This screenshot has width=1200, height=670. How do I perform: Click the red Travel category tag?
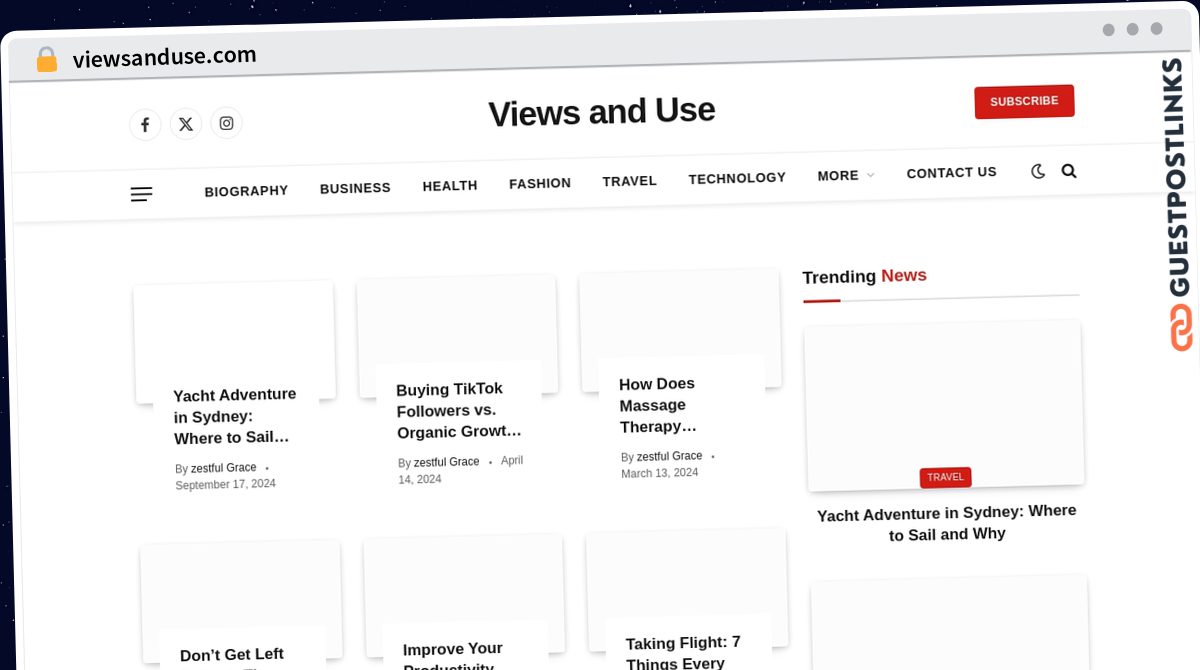coord(945,477)
